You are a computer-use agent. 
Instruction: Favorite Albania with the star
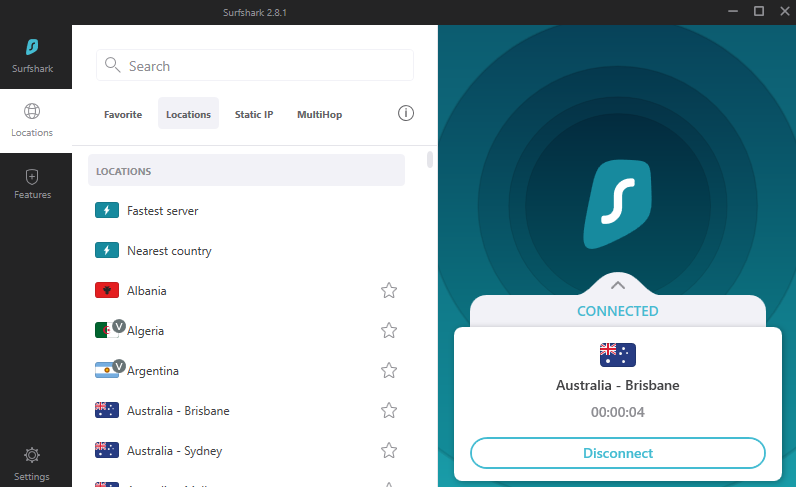tap(389, 290)
